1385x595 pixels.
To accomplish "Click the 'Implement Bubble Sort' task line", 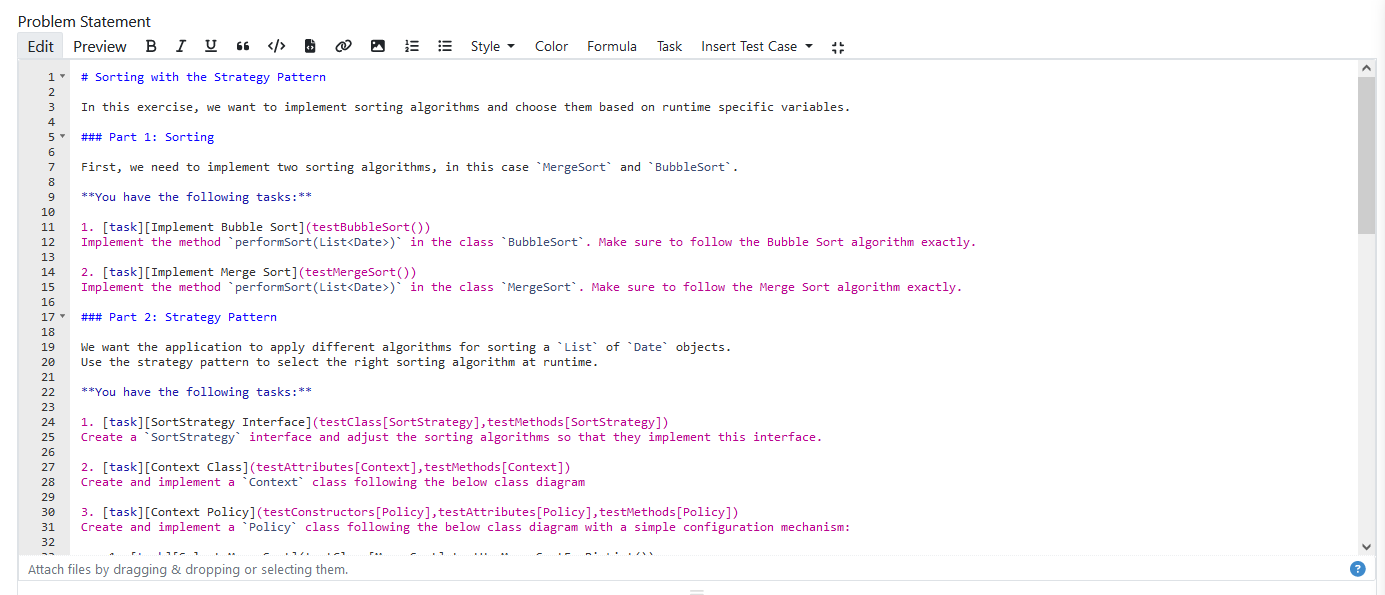I will click(255, 227).
